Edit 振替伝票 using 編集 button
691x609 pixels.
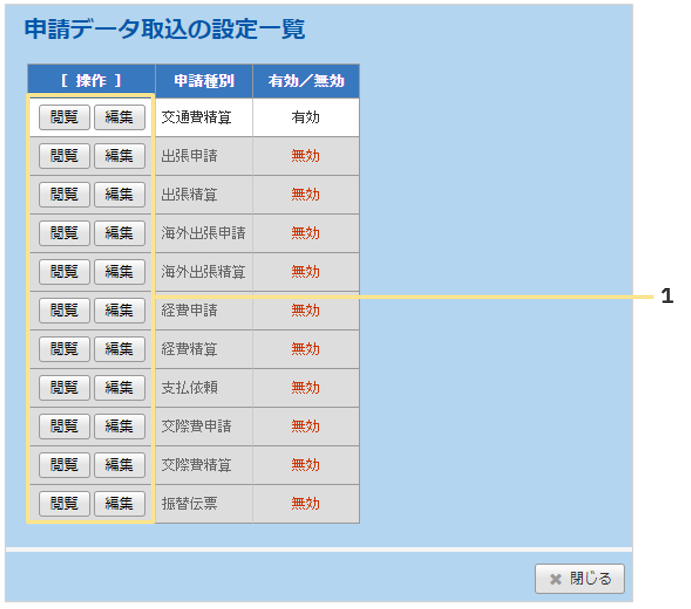coord(119,504)
